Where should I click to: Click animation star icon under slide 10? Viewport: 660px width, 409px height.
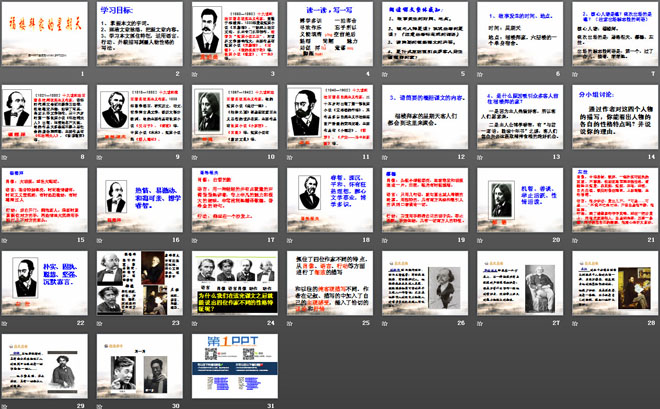click(x=194, y=158)
